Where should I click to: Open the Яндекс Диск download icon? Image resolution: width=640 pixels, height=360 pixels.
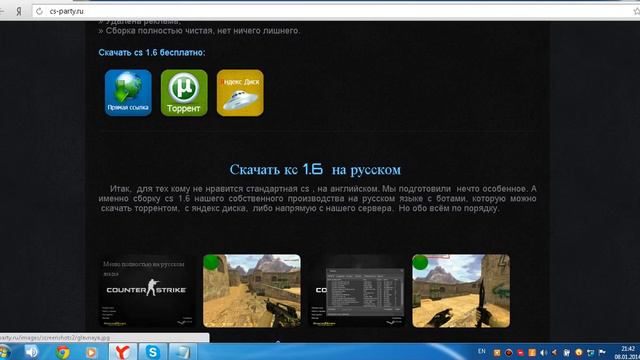[x=240, y=93]
